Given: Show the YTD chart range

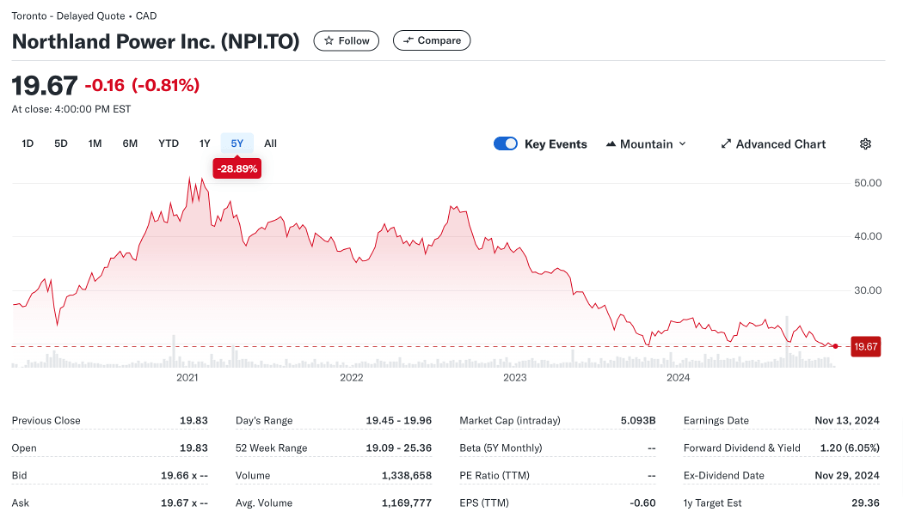Looking at the screenshot, I should (168, 144).
